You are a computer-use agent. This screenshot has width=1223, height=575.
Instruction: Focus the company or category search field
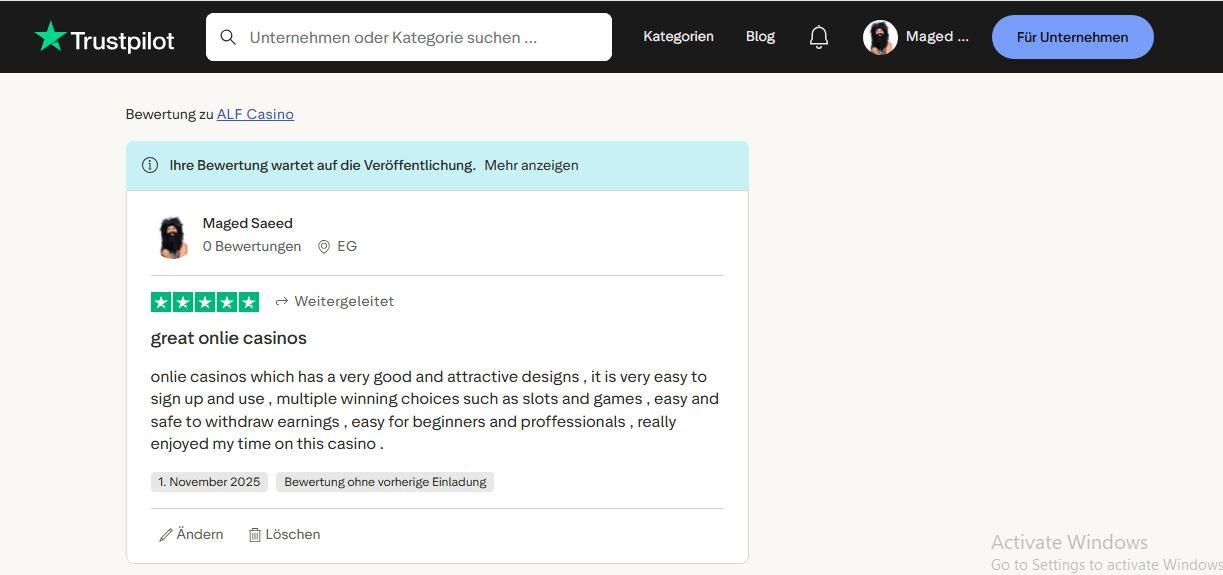[x=420, y=37]
